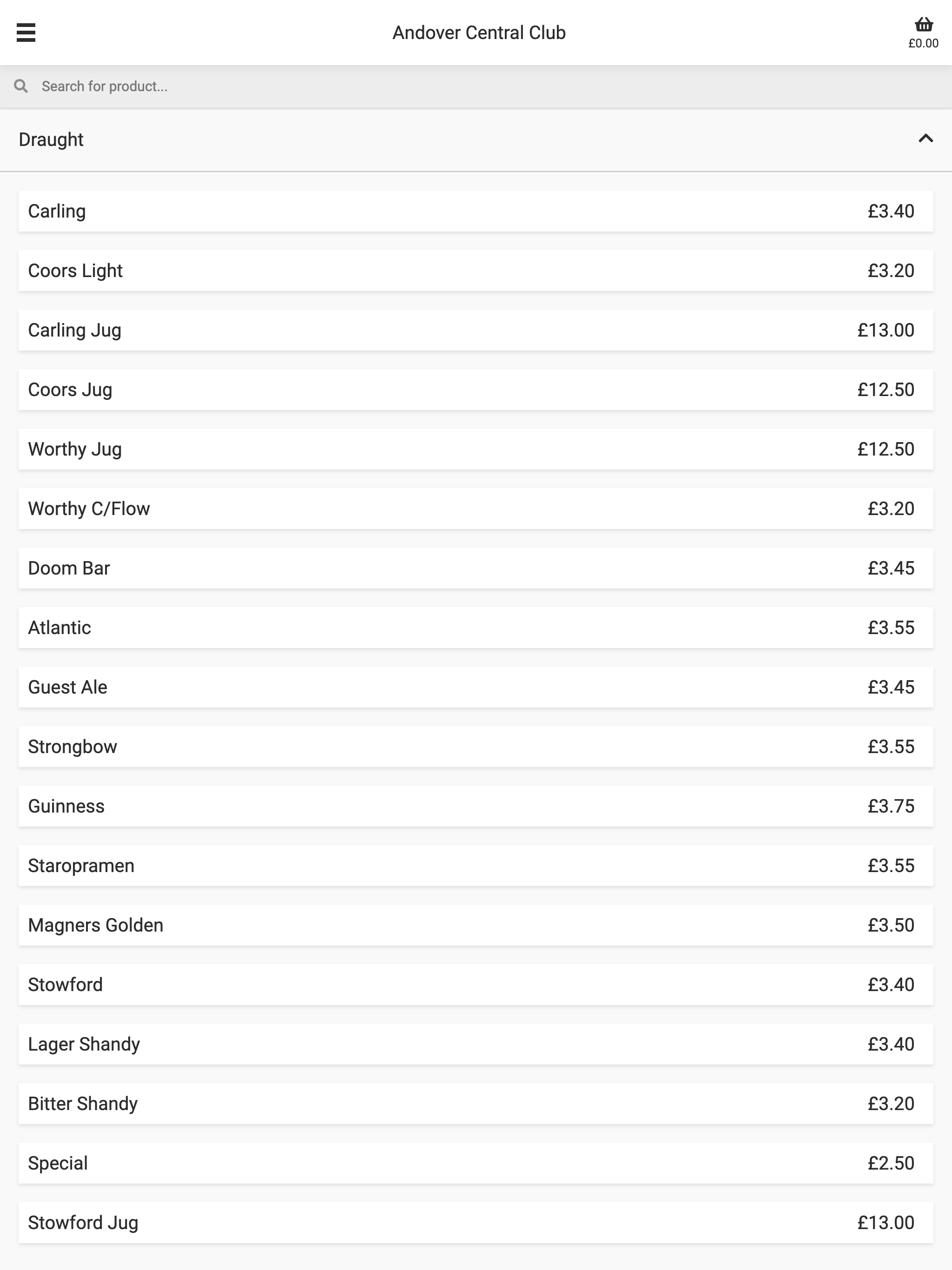Open the shopping basket
Viewport: 952px width, 1270px height.
coord(923,33)
